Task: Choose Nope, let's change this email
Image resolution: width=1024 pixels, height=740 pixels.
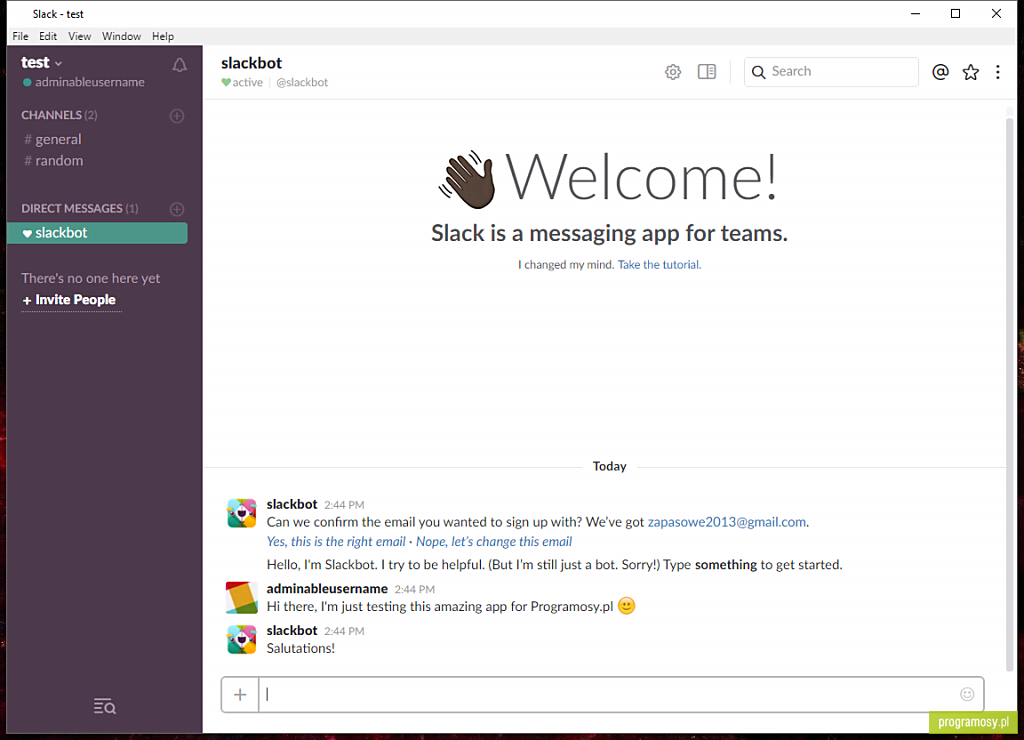Action: [494, 541]
